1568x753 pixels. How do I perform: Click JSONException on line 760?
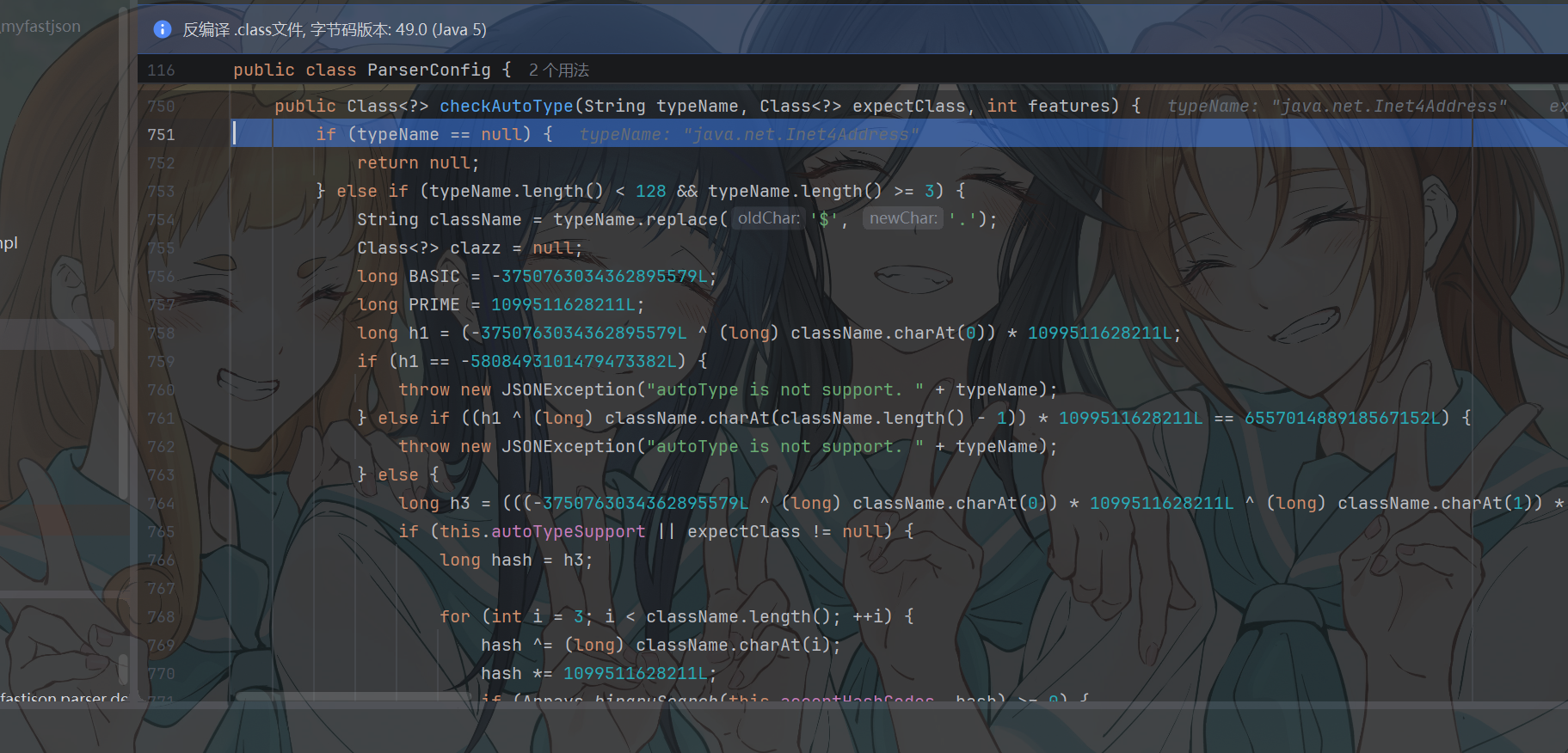click(x=569, y=390)
